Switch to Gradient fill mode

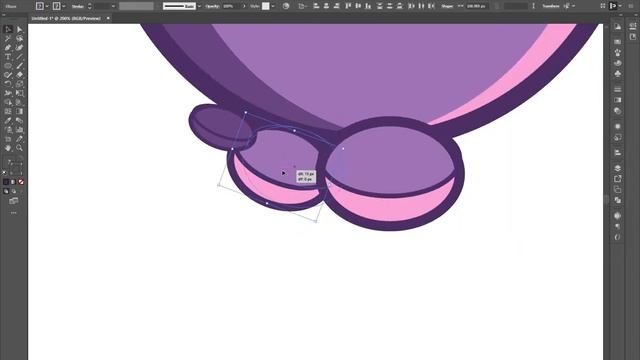click(13, 182)
